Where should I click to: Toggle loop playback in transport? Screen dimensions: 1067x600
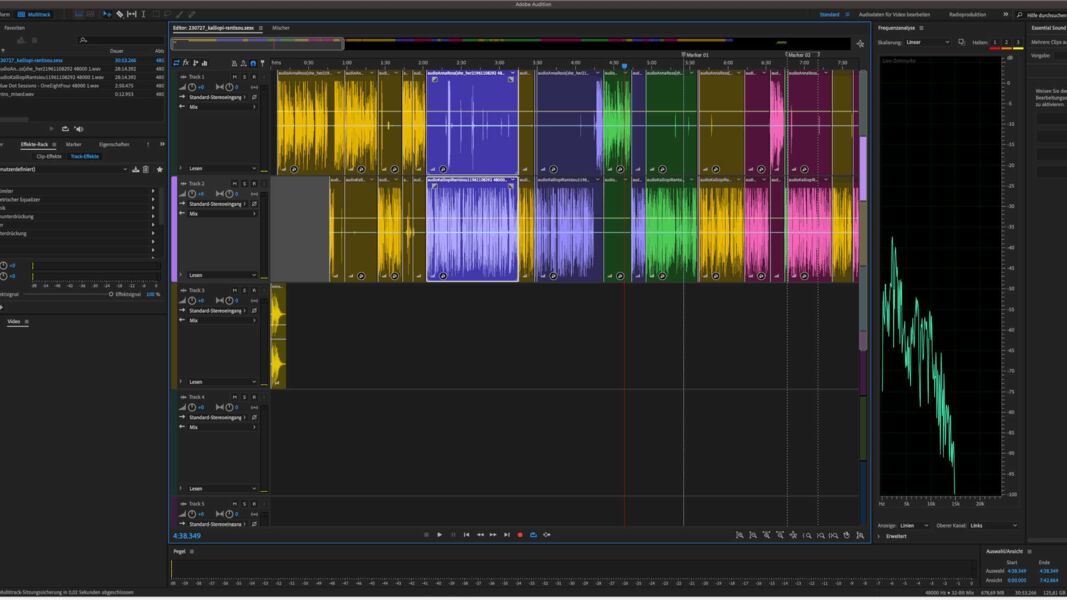(534, 535)
